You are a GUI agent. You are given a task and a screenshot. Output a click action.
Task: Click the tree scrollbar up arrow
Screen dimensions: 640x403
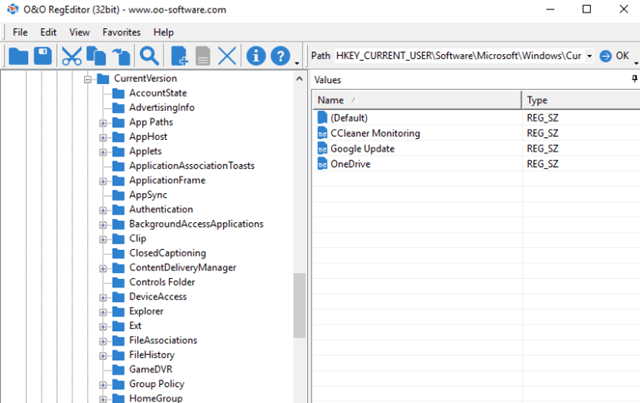(x=299, y=78)
